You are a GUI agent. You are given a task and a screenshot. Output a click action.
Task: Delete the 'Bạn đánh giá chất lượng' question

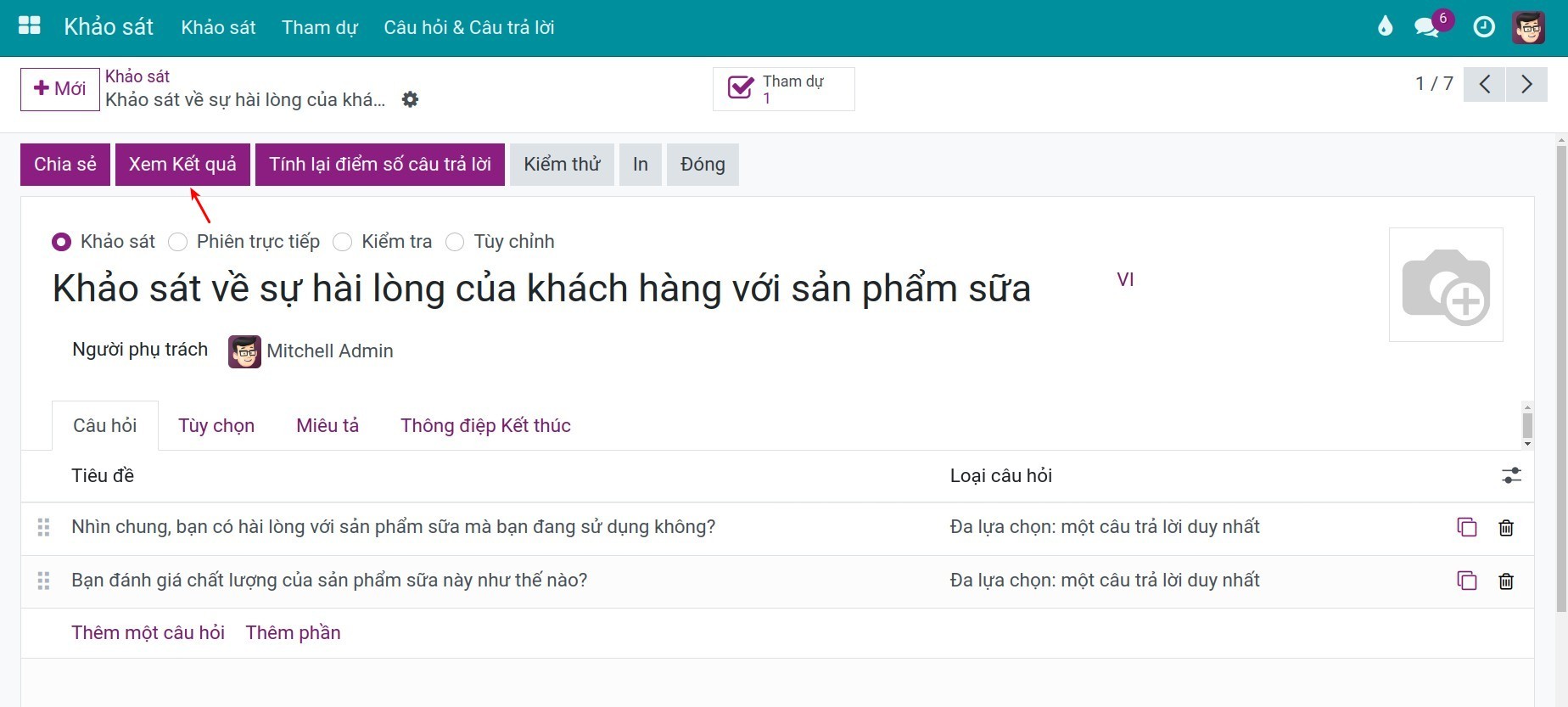pos(1506,581)
